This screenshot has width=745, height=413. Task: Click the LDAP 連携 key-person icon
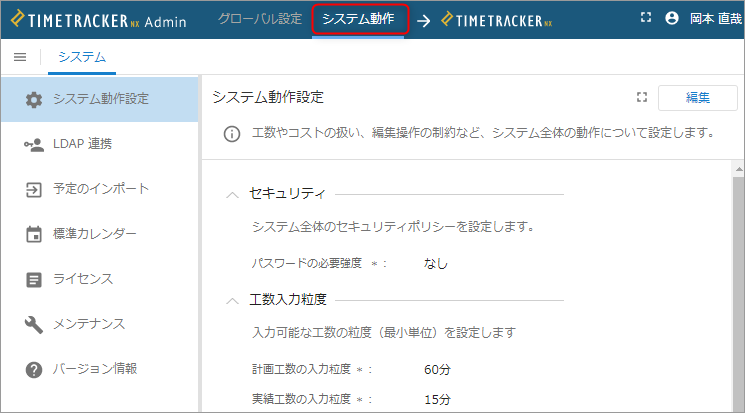(x=34, y=144)
